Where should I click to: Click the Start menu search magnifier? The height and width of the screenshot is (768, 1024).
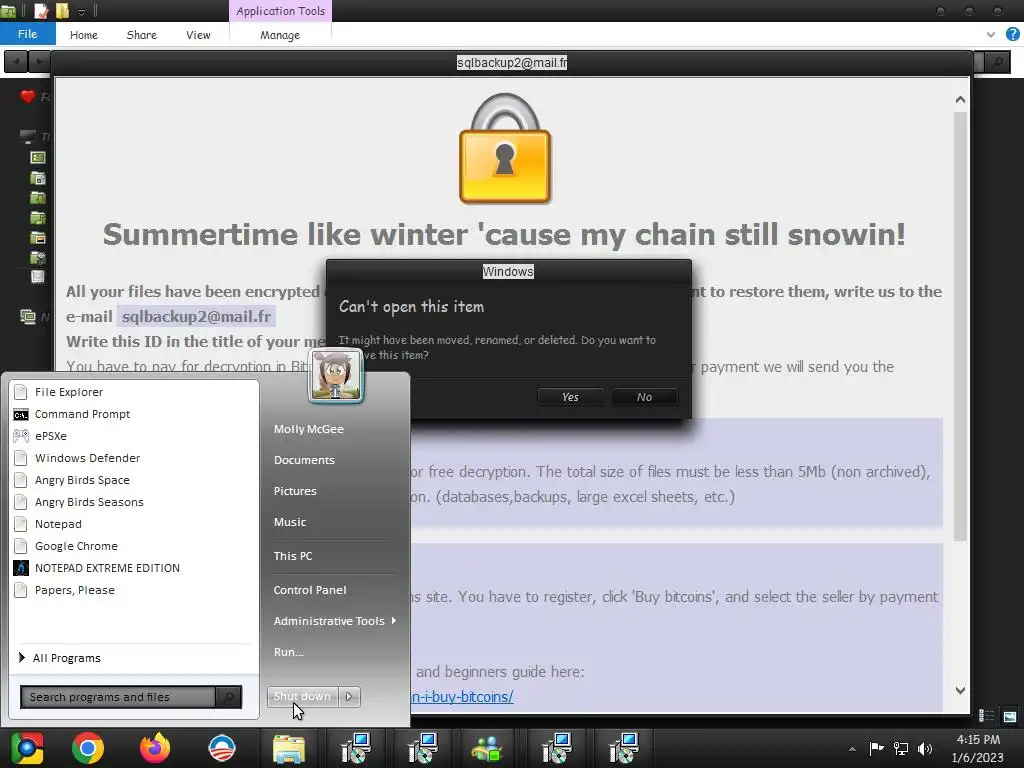229,697
